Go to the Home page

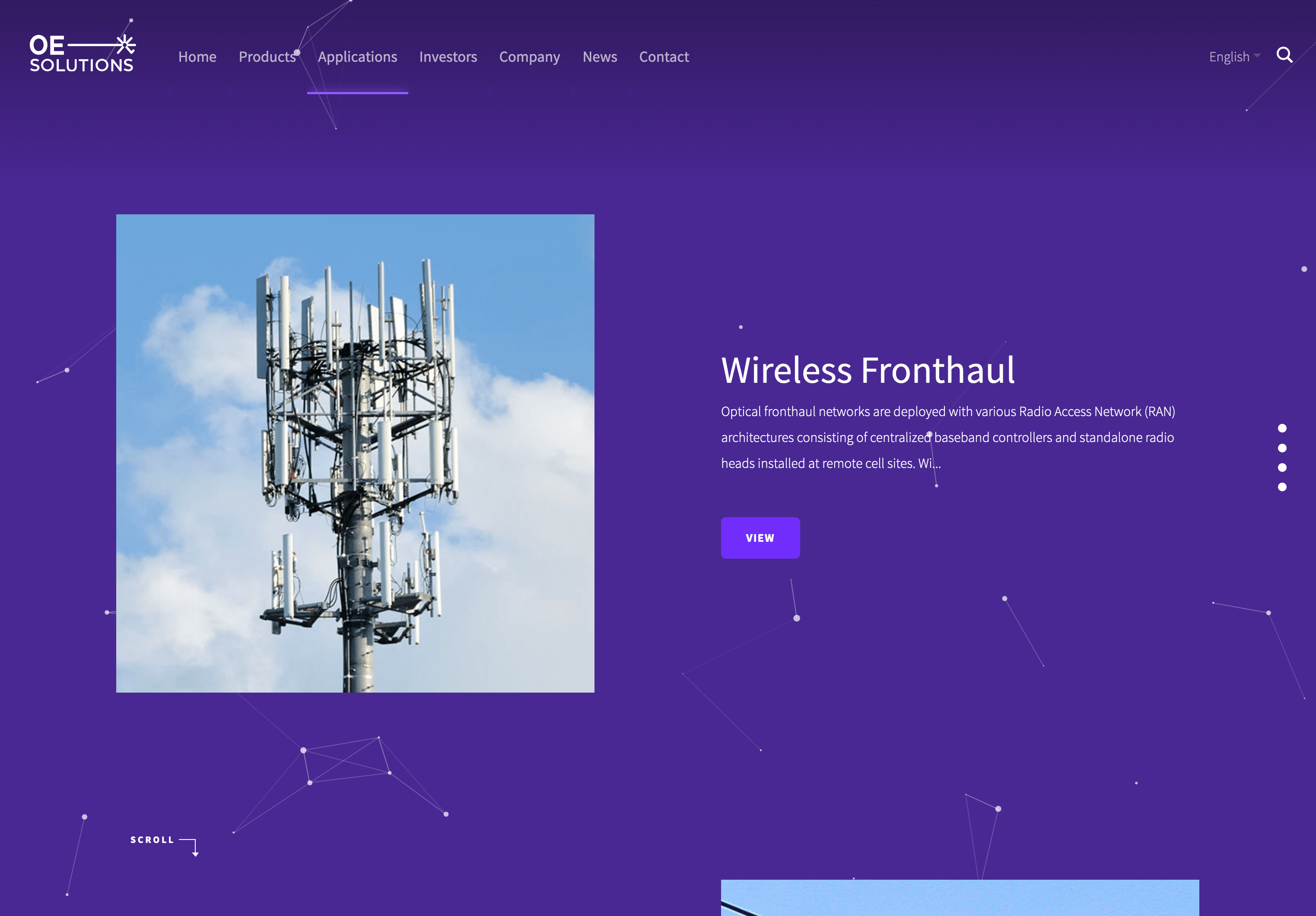point(197,57)
